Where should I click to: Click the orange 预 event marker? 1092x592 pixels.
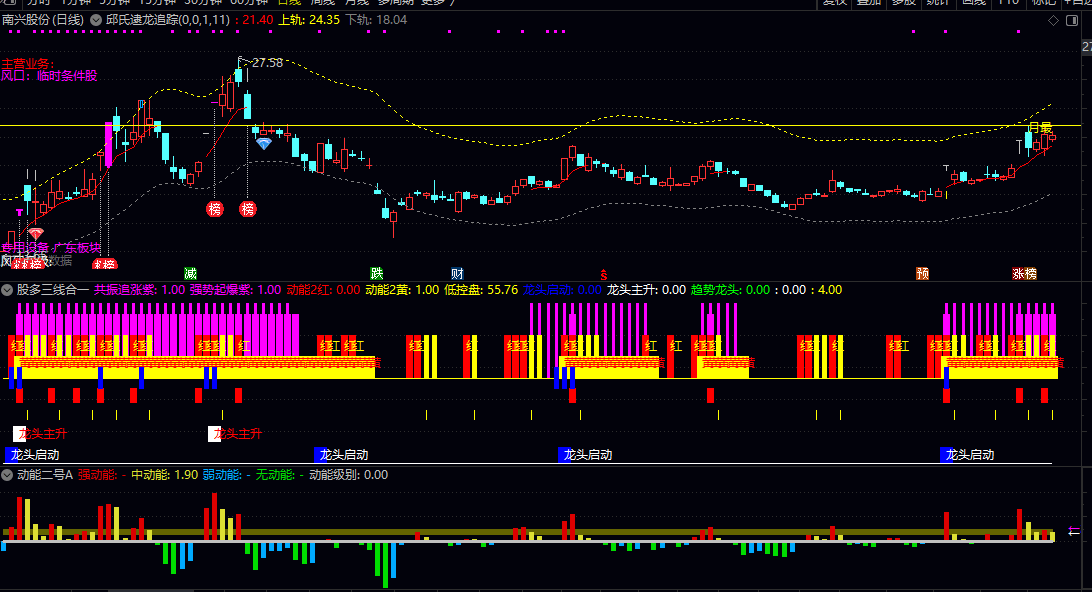(x=923, y=273)
